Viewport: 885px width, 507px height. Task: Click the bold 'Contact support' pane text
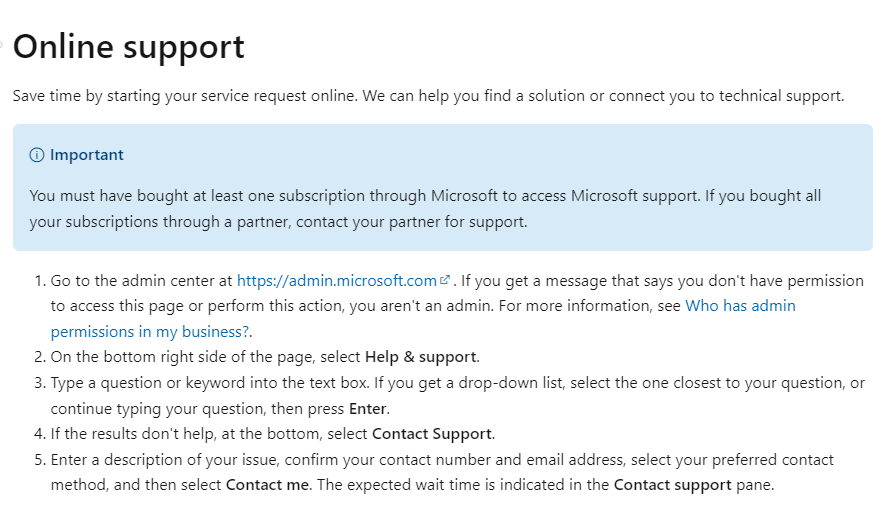tap(672, 485)
